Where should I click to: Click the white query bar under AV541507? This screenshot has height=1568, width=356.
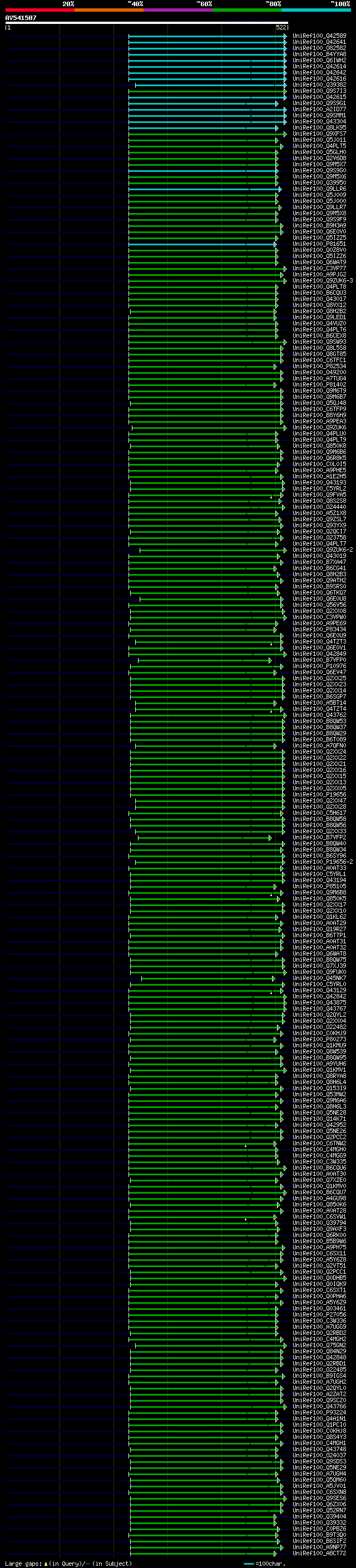point(147,22)
